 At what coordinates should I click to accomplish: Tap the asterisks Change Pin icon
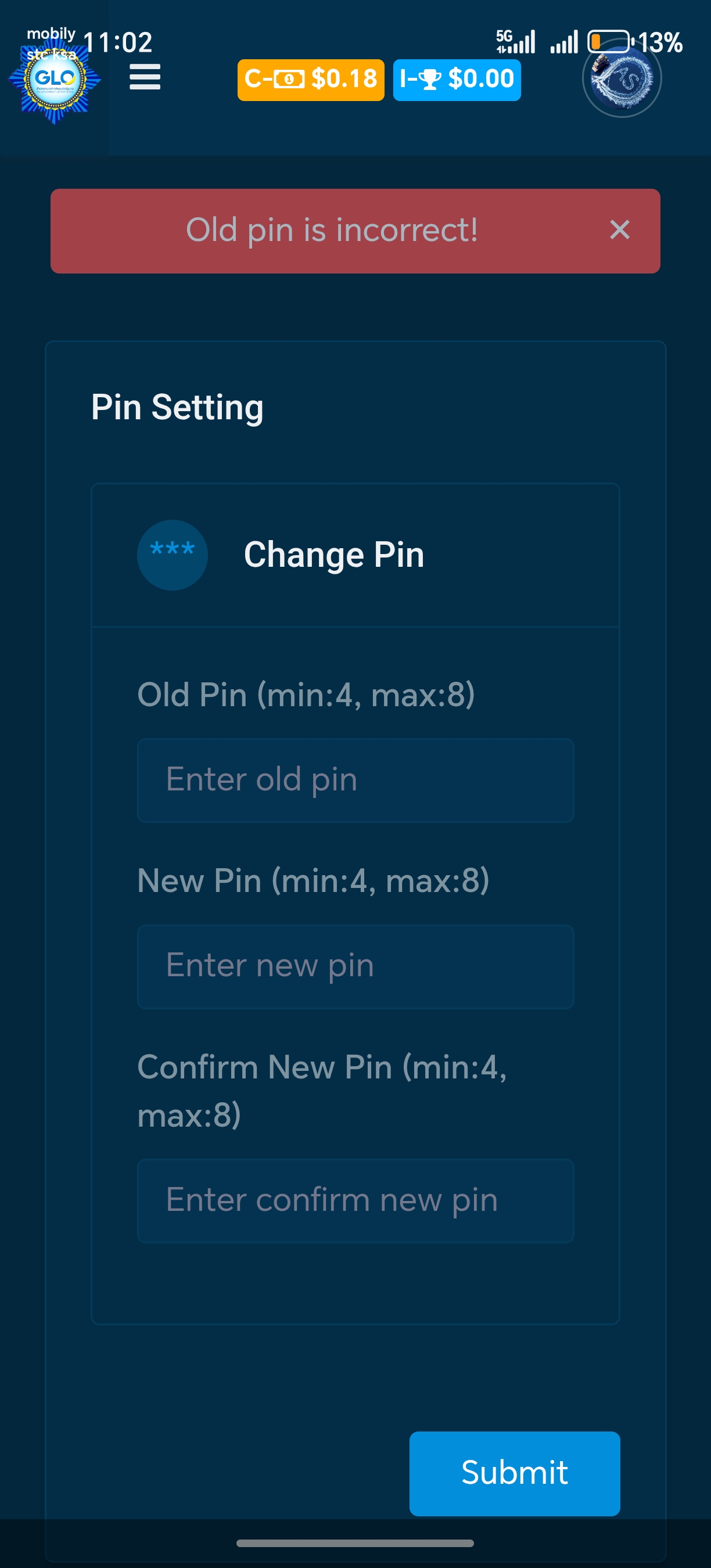click(x=173, y=555)
